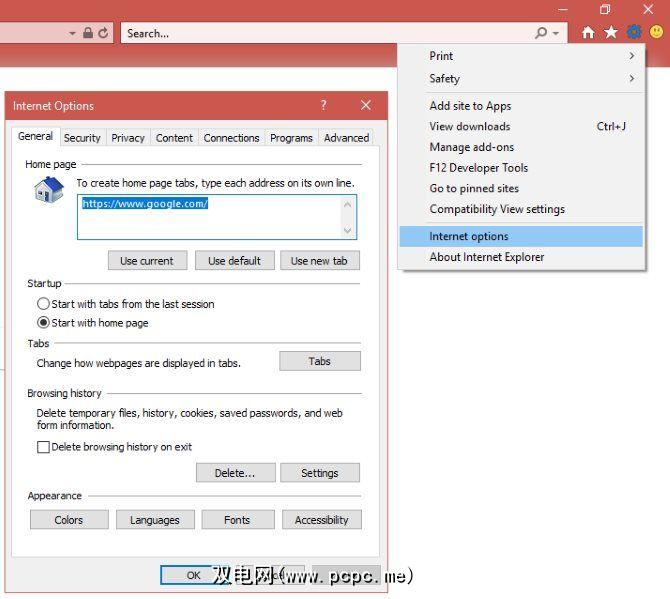Open browsing history Settings button
Viewport: 670px width, 599px height.
point(320,473)
